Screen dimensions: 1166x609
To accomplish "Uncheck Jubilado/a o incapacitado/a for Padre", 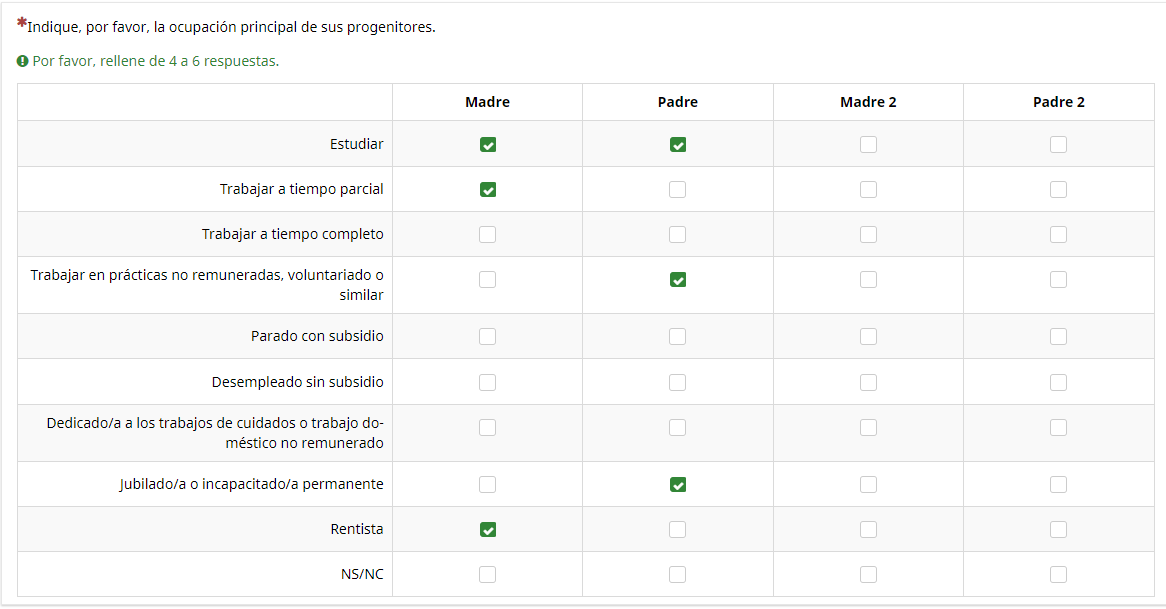I will pyautogui.click(x=678, y=485).
